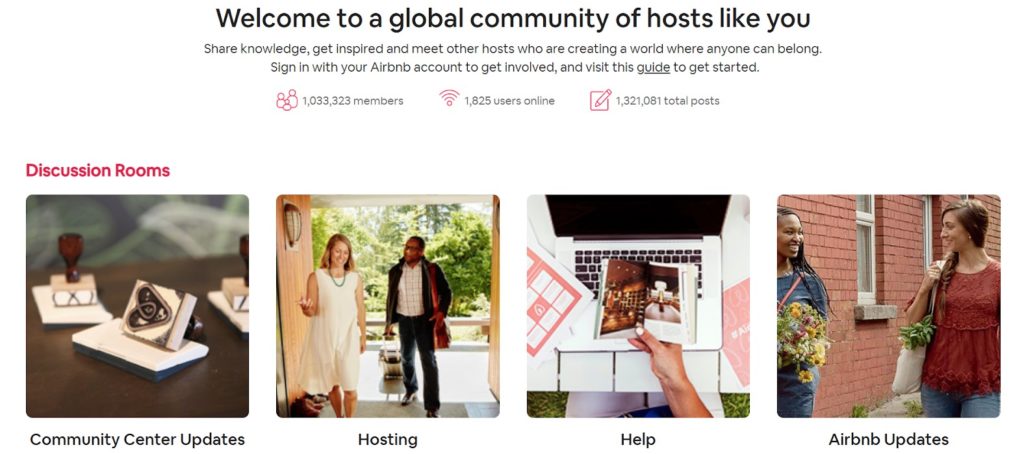Click the Airbnb Updates title link
This screenshot has height=454, width=1024.
pyautogui.click(x=888, y=440)
